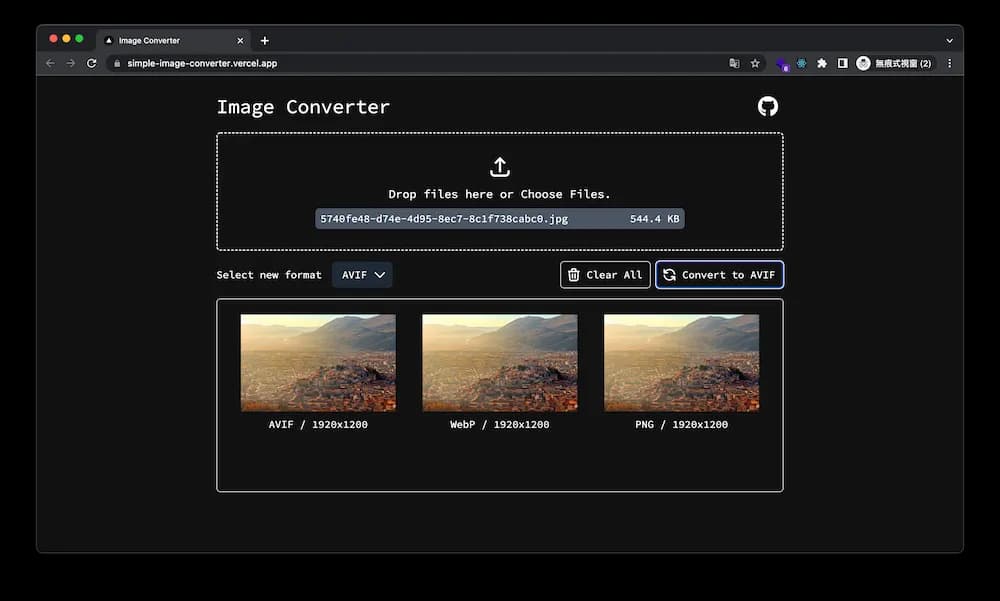This screenshot has width=1000, height=601.
Task: Bookmark the page with the star icon
Action: 755,62
